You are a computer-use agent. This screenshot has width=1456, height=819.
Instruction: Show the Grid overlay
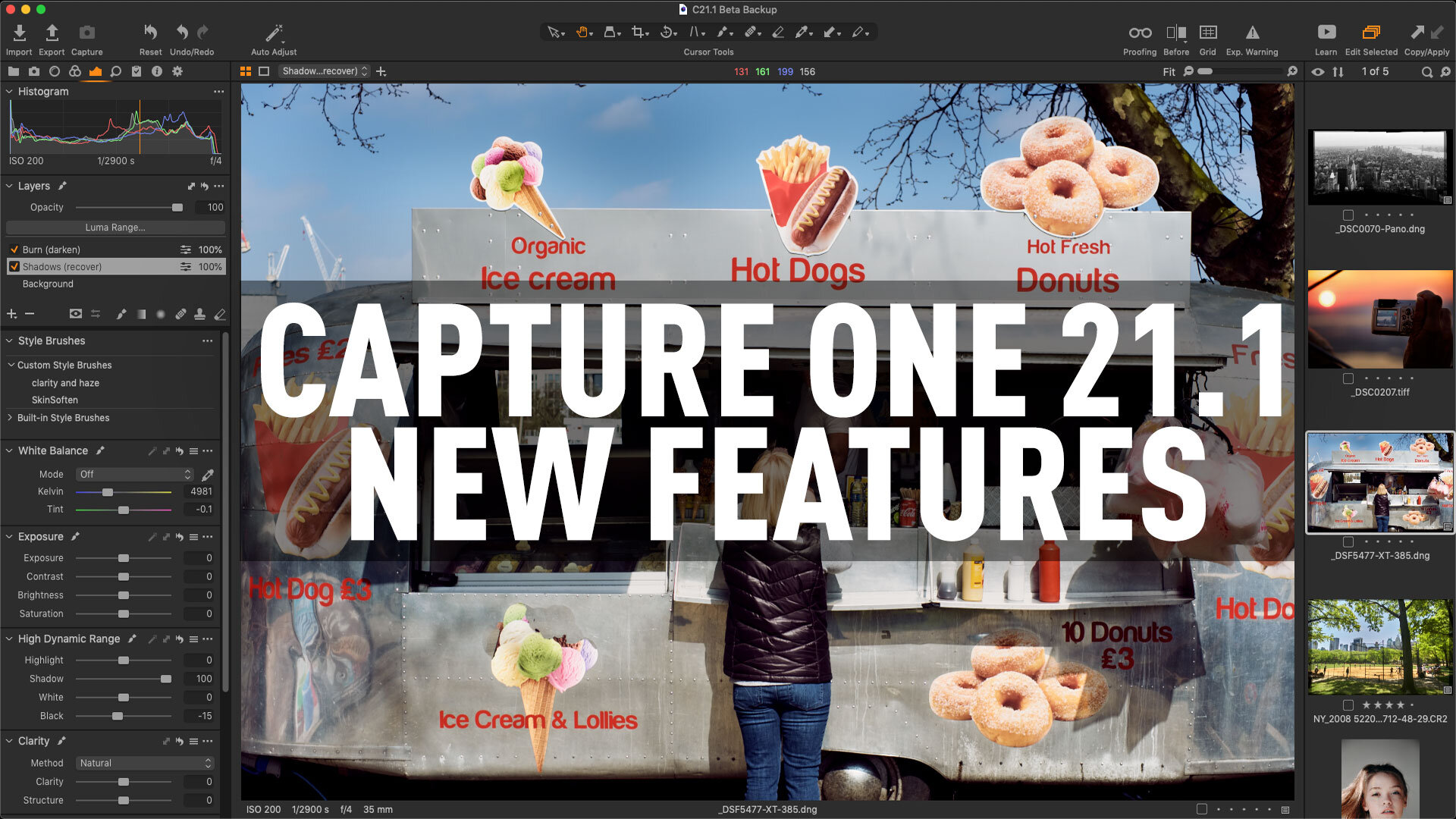coord(1208,33)
